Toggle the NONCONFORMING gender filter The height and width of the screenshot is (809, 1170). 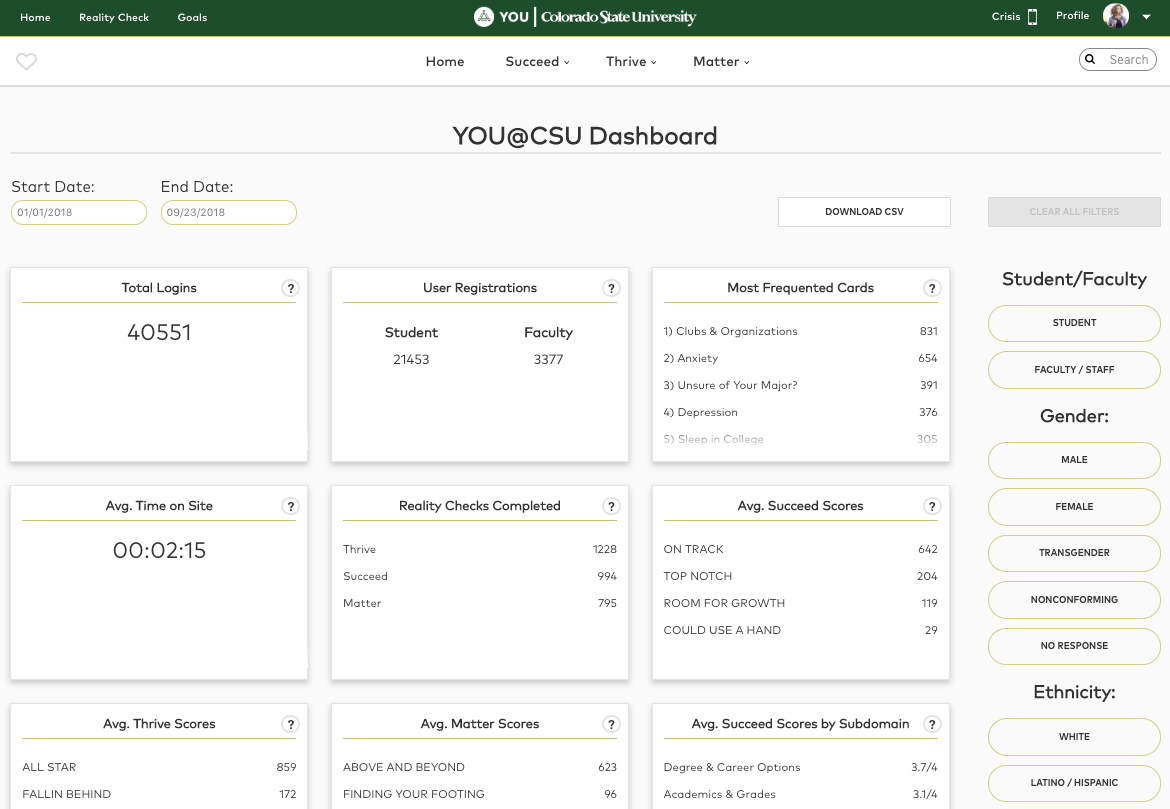(x=1074, y=599)
